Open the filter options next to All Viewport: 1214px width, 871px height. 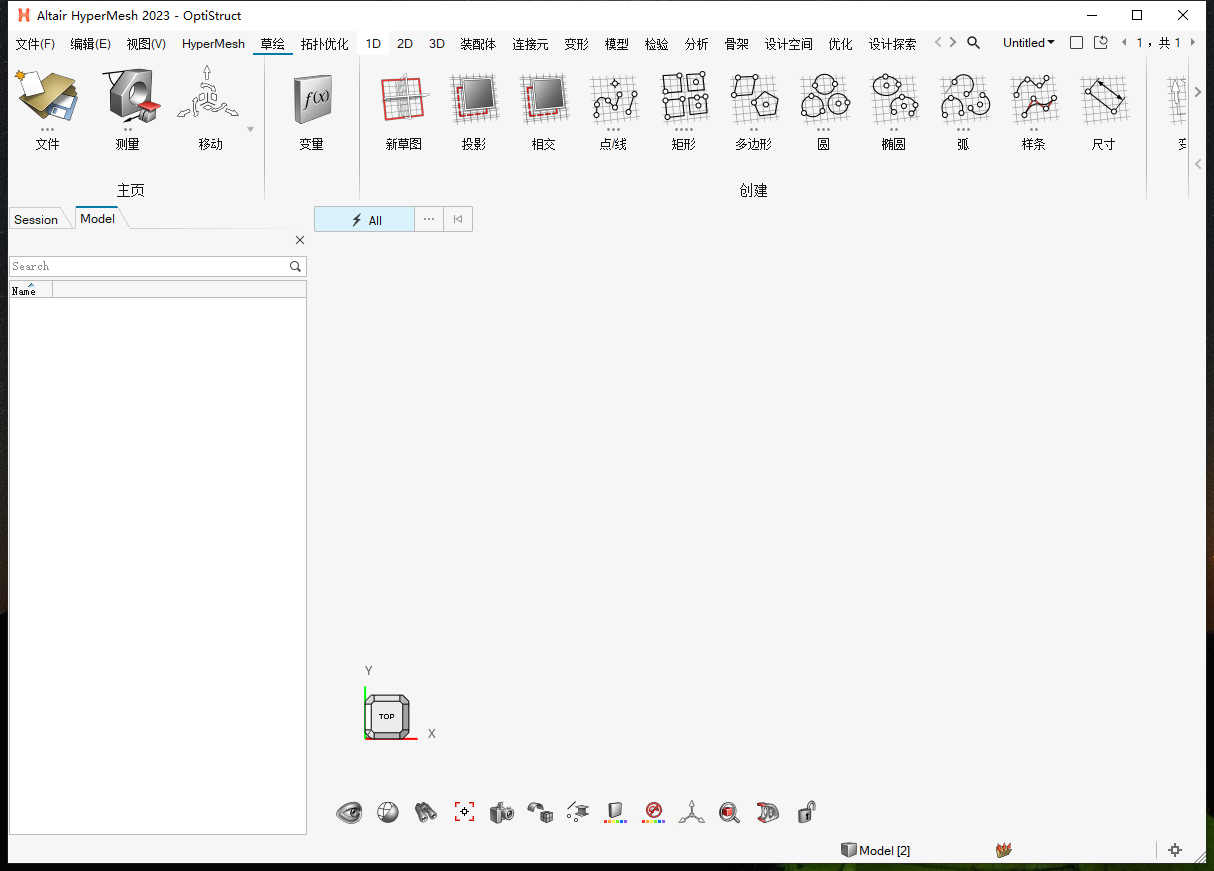(x=428, y=219)
